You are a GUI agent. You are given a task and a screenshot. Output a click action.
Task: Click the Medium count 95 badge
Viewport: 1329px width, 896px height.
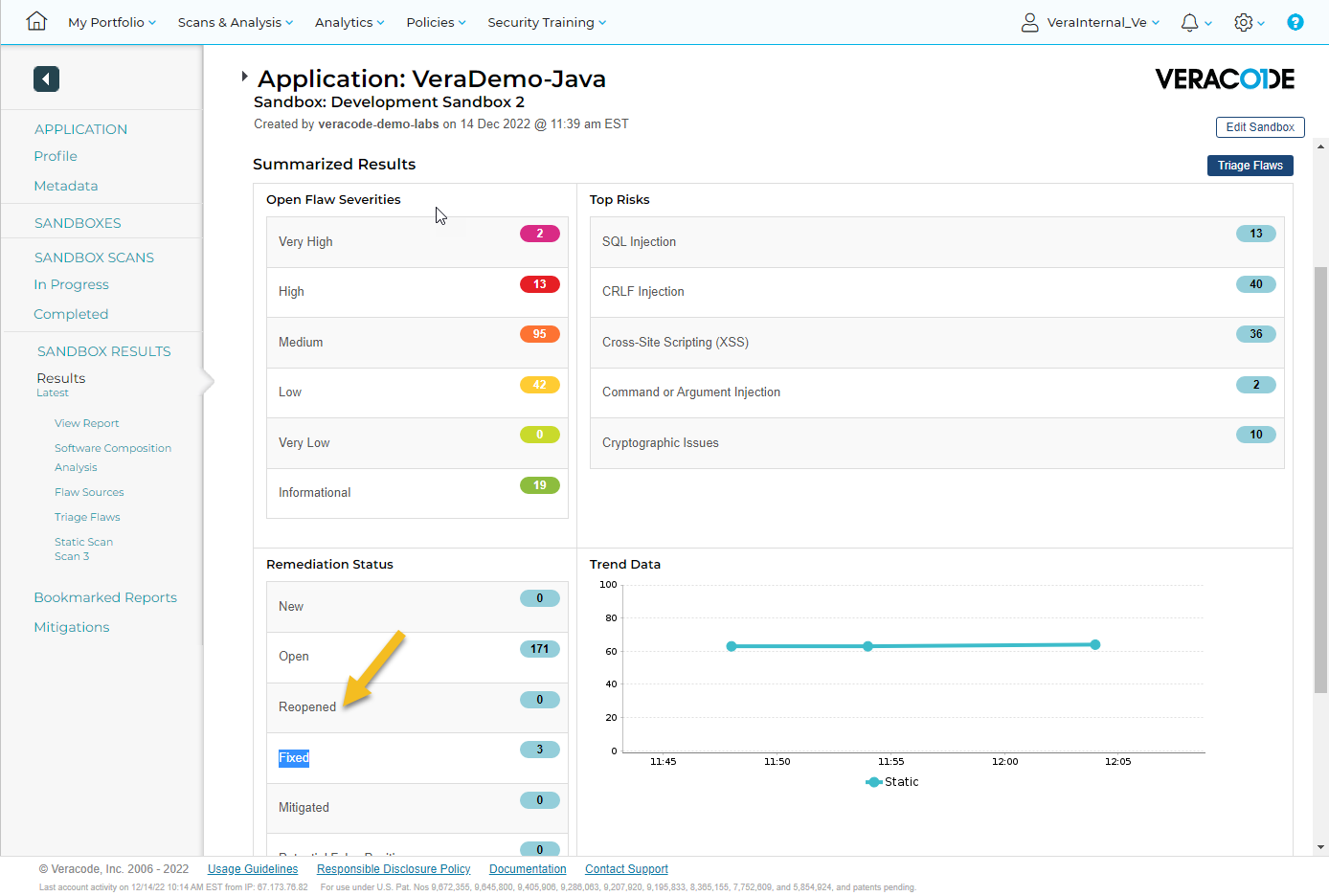(540, 334)
